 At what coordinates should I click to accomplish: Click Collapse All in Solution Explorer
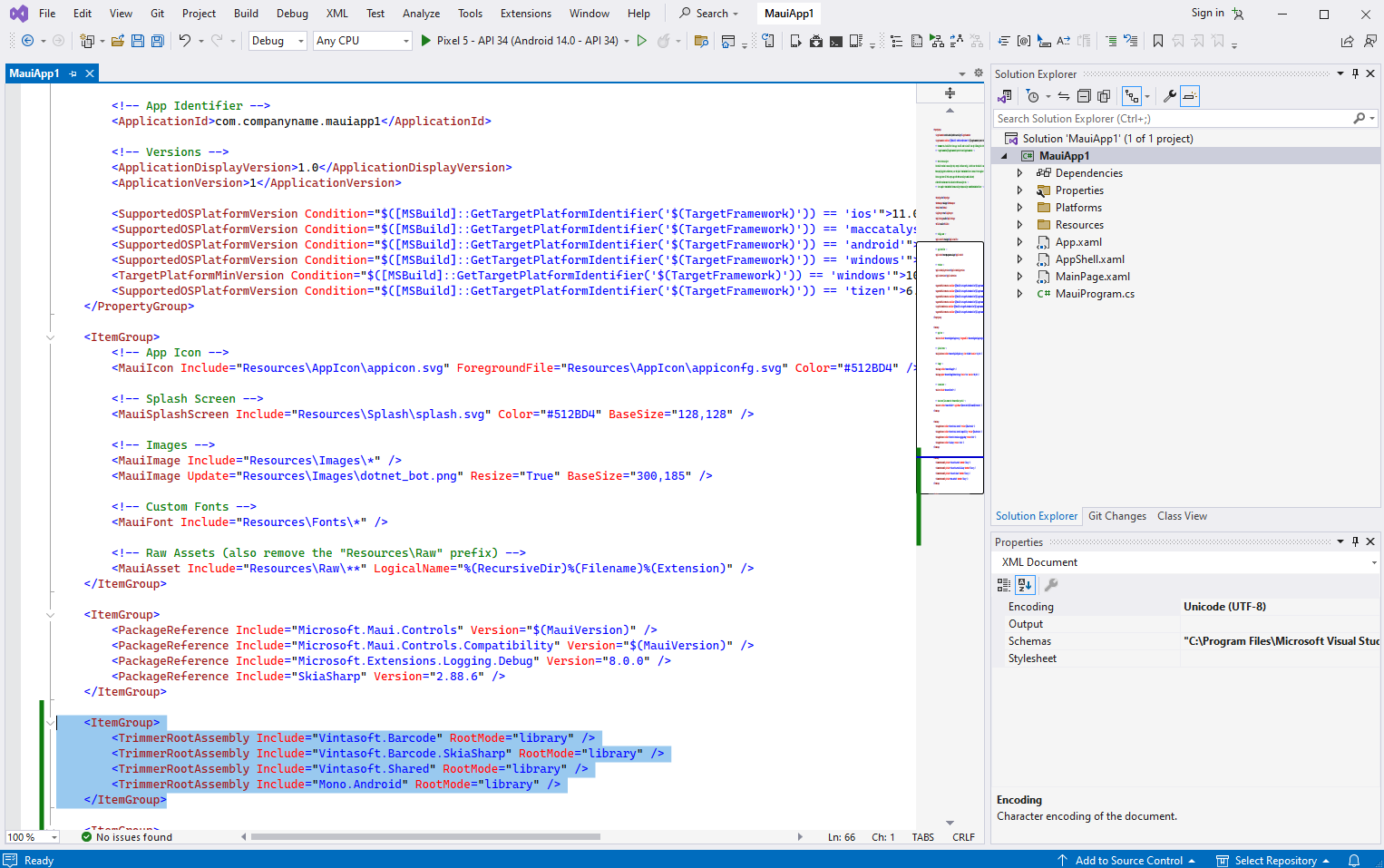click(1084, 96)
